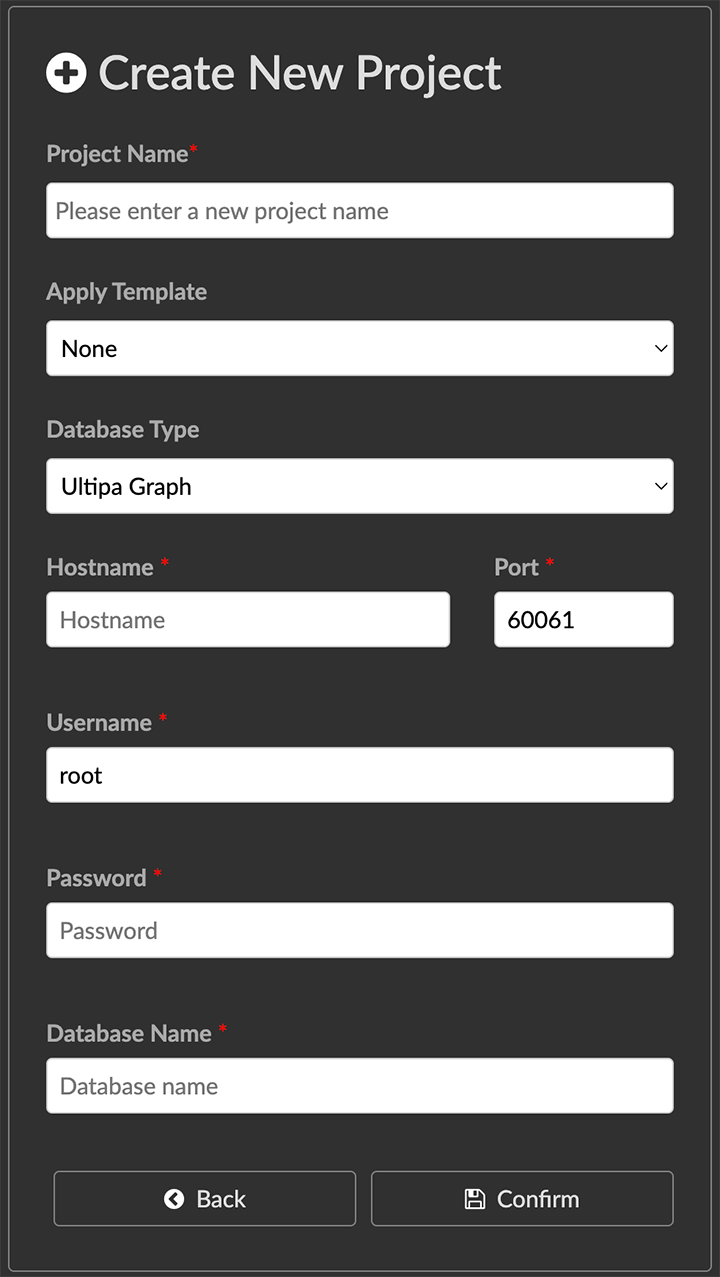The image size is (720, 1277).
Task: Click the floppy disk save icon
Action: (475, 1199)
